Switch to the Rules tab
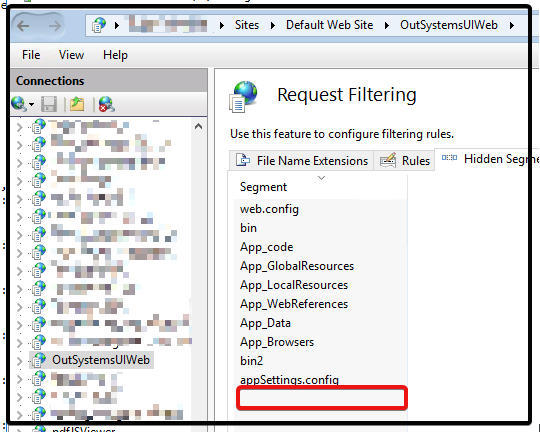The width and height of the screenshot is (540, 432). point(404,161)
